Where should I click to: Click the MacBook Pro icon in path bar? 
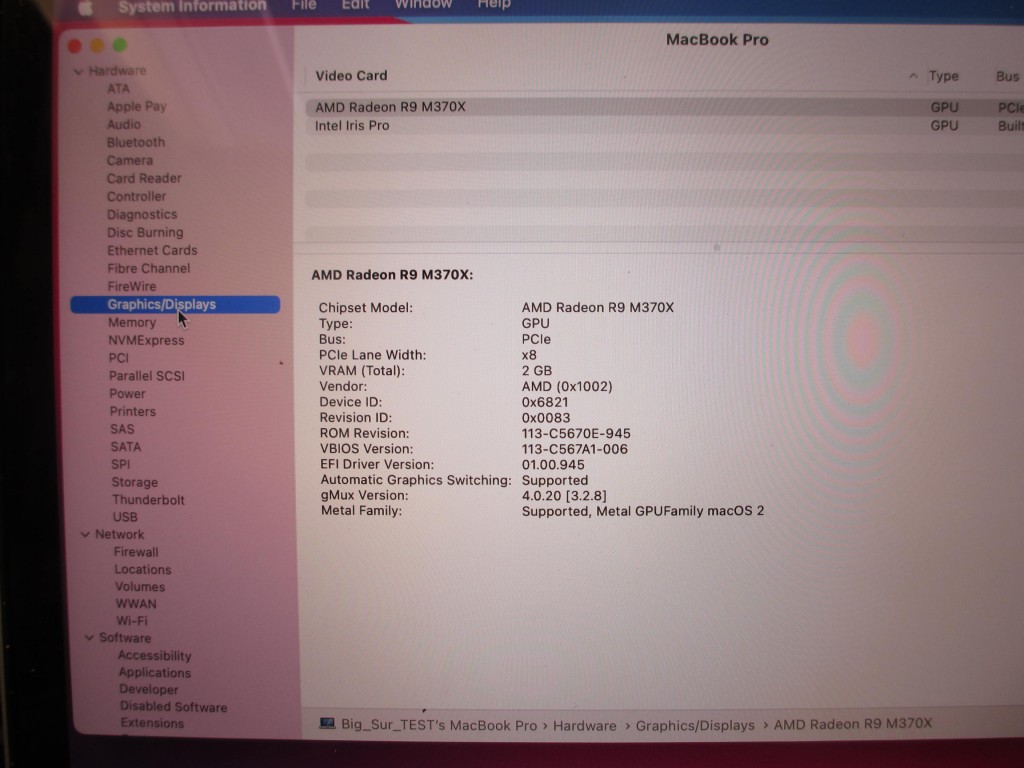coord(328,723)
